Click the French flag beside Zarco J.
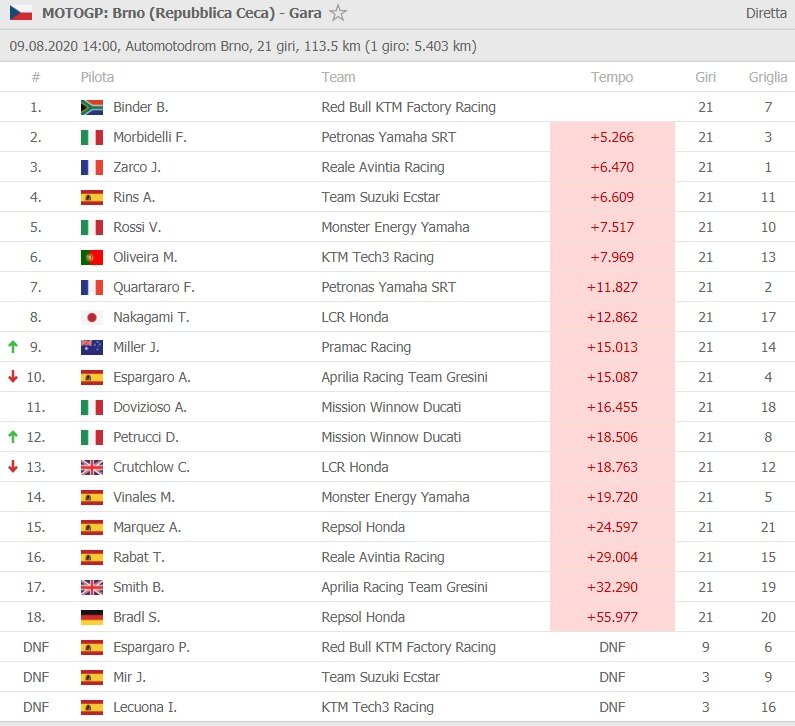Viewport: 795px width, 726px height. (92, 167)
